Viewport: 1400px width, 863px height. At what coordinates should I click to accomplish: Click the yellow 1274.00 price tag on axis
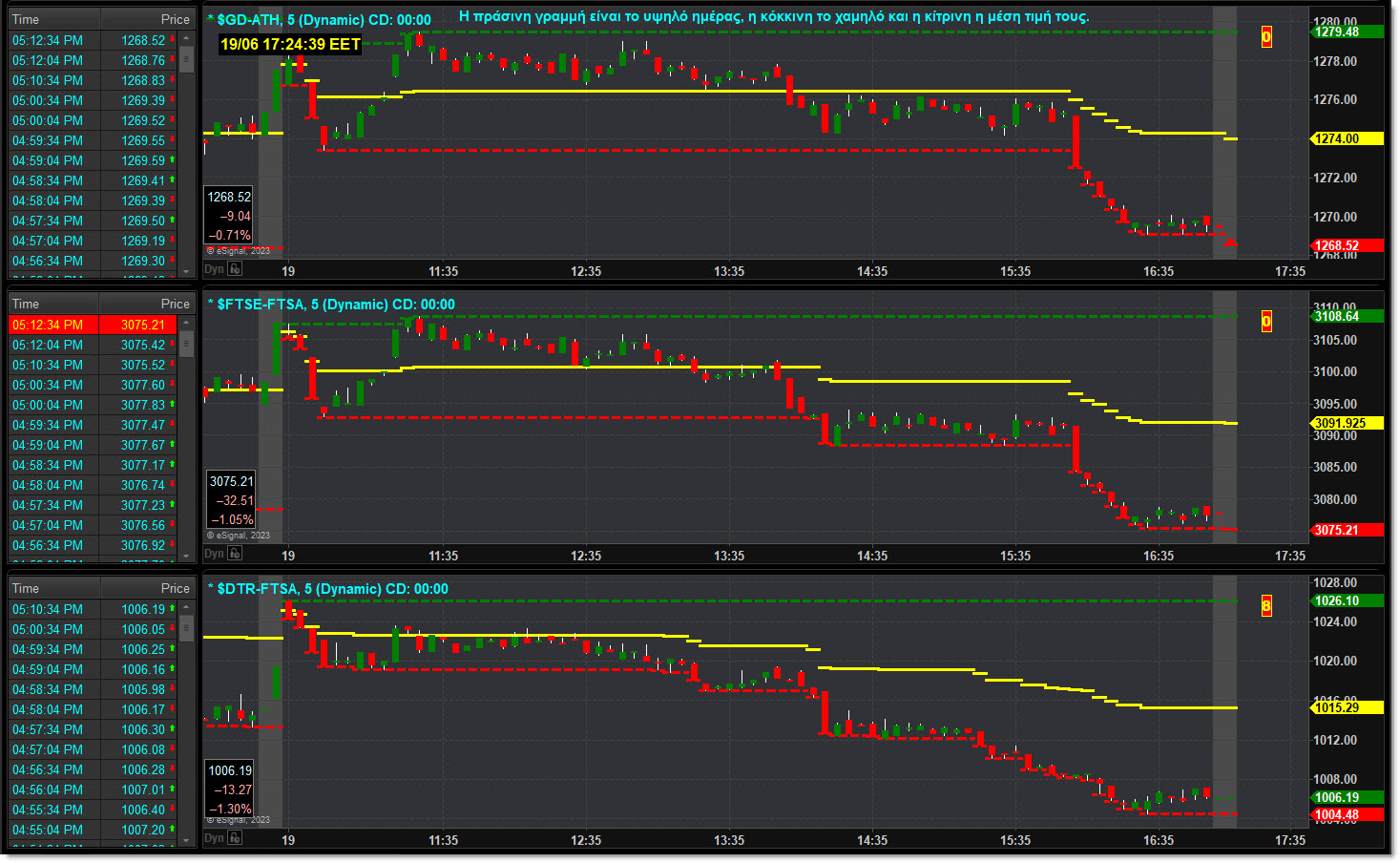pos(1348,138)
